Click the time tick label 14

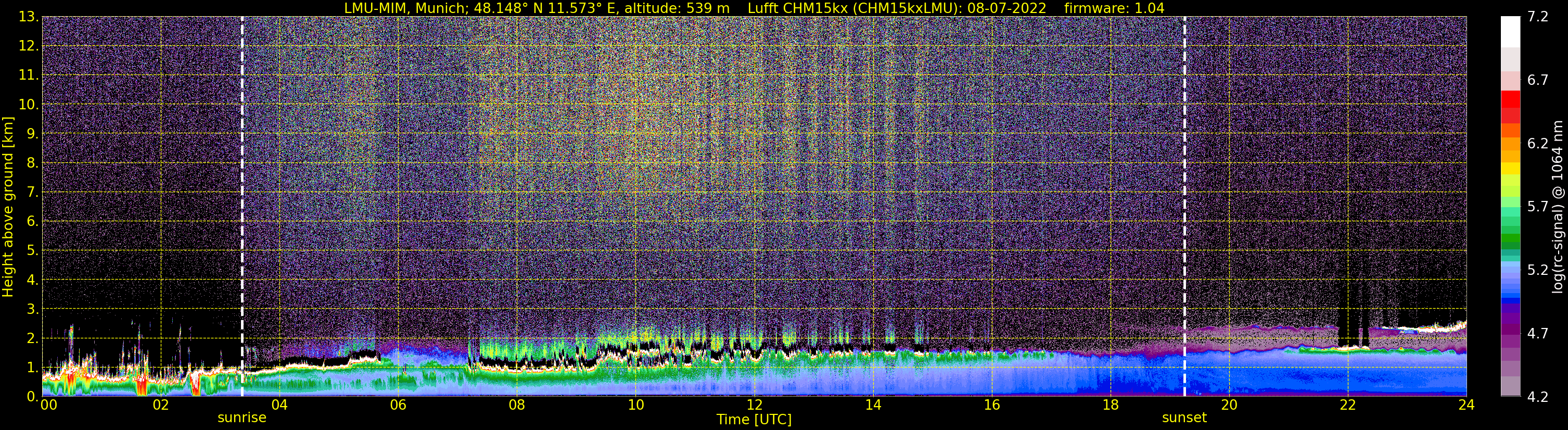click(x=873, y=405)
